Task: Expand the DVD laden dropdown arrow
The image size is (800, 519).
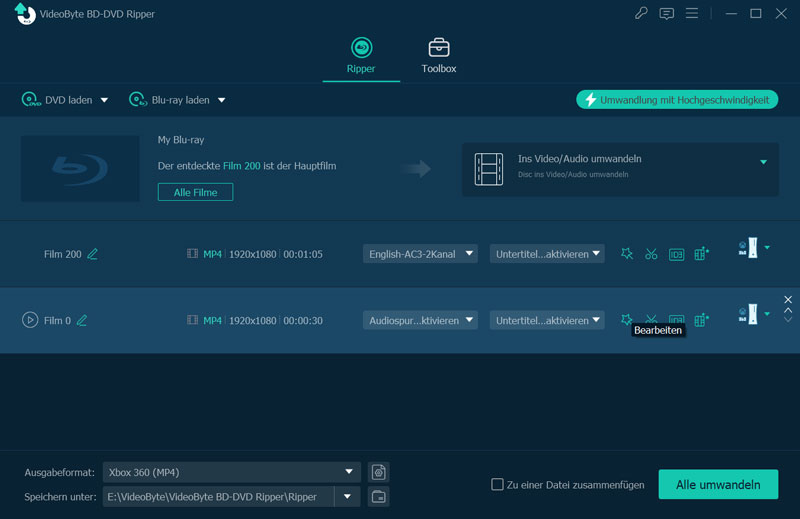Action: [x=104, y=100]
